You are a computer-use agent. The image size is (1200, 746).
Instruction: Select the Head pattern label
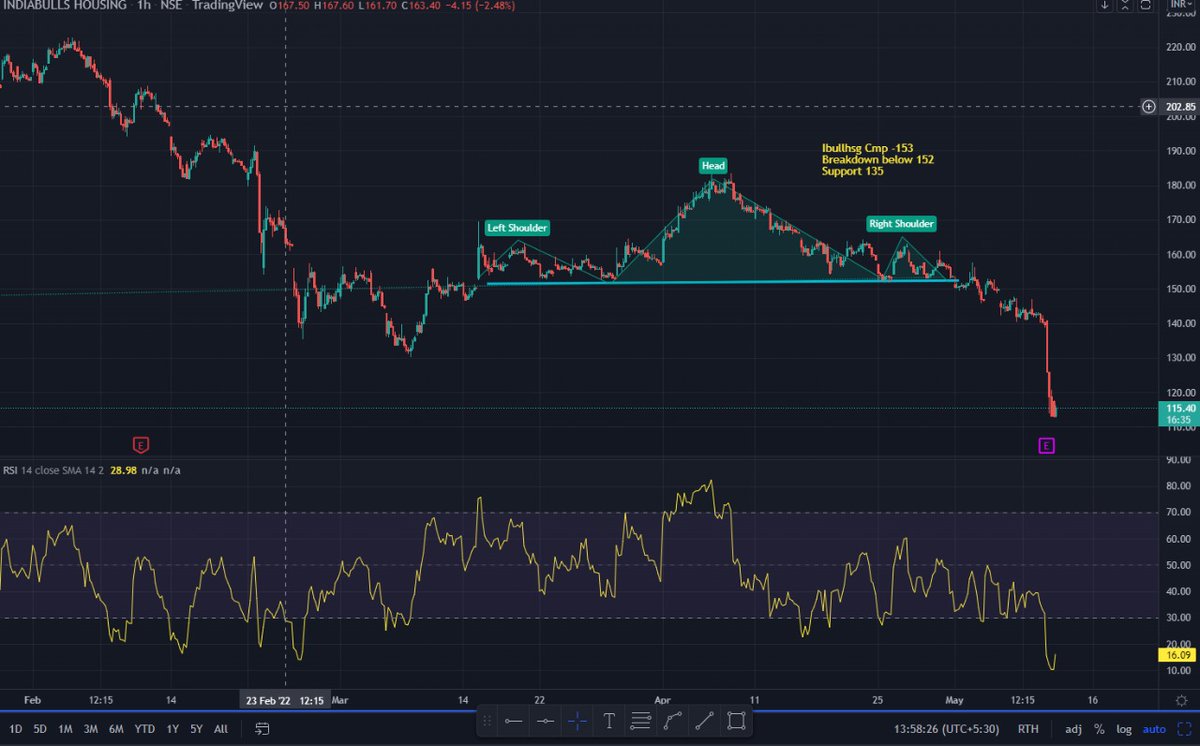click(712, 165)
